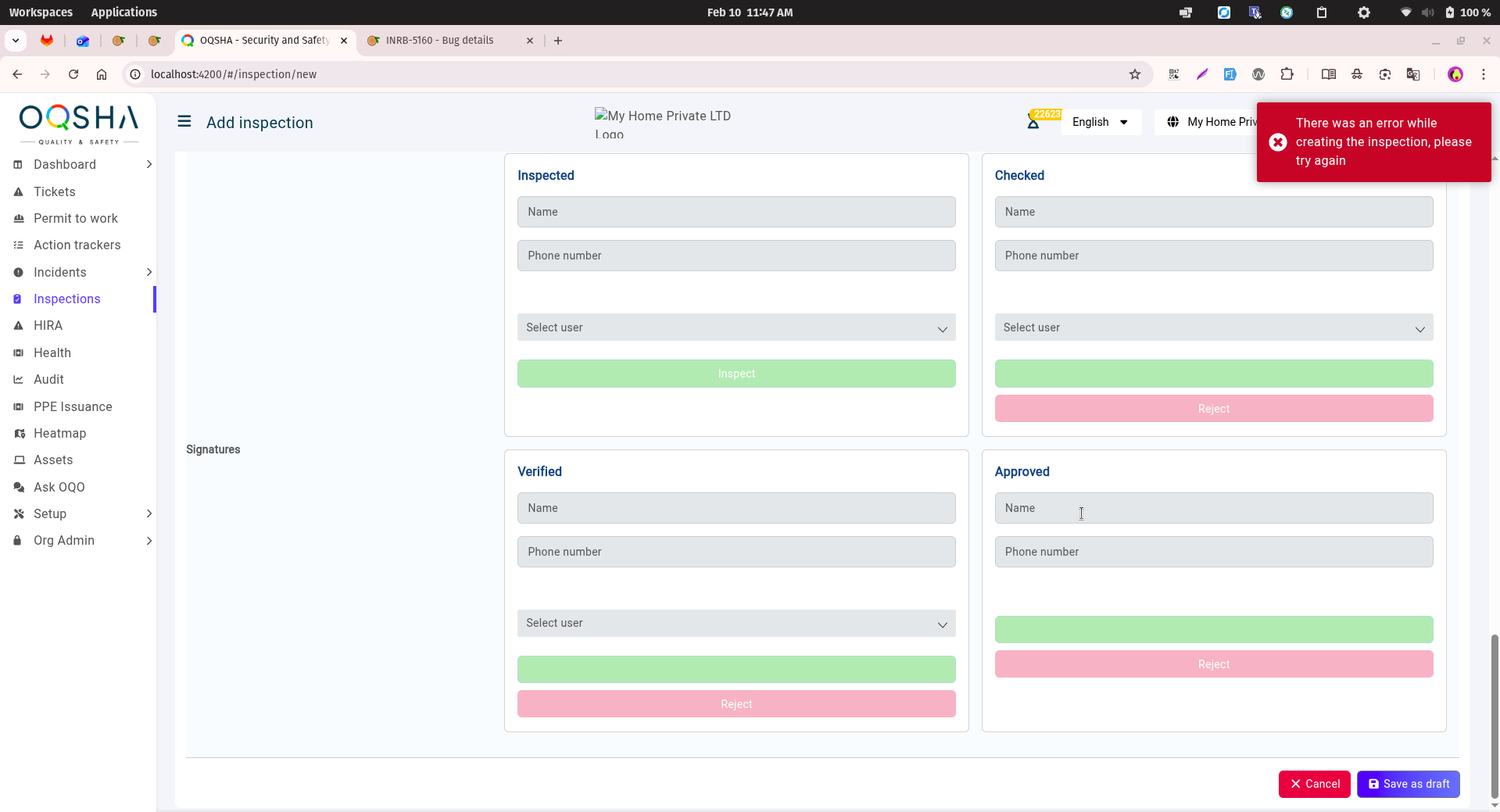Click the browser reload icon
Viewport: 1500px width, 812px height.
click(x=73, y=74)
